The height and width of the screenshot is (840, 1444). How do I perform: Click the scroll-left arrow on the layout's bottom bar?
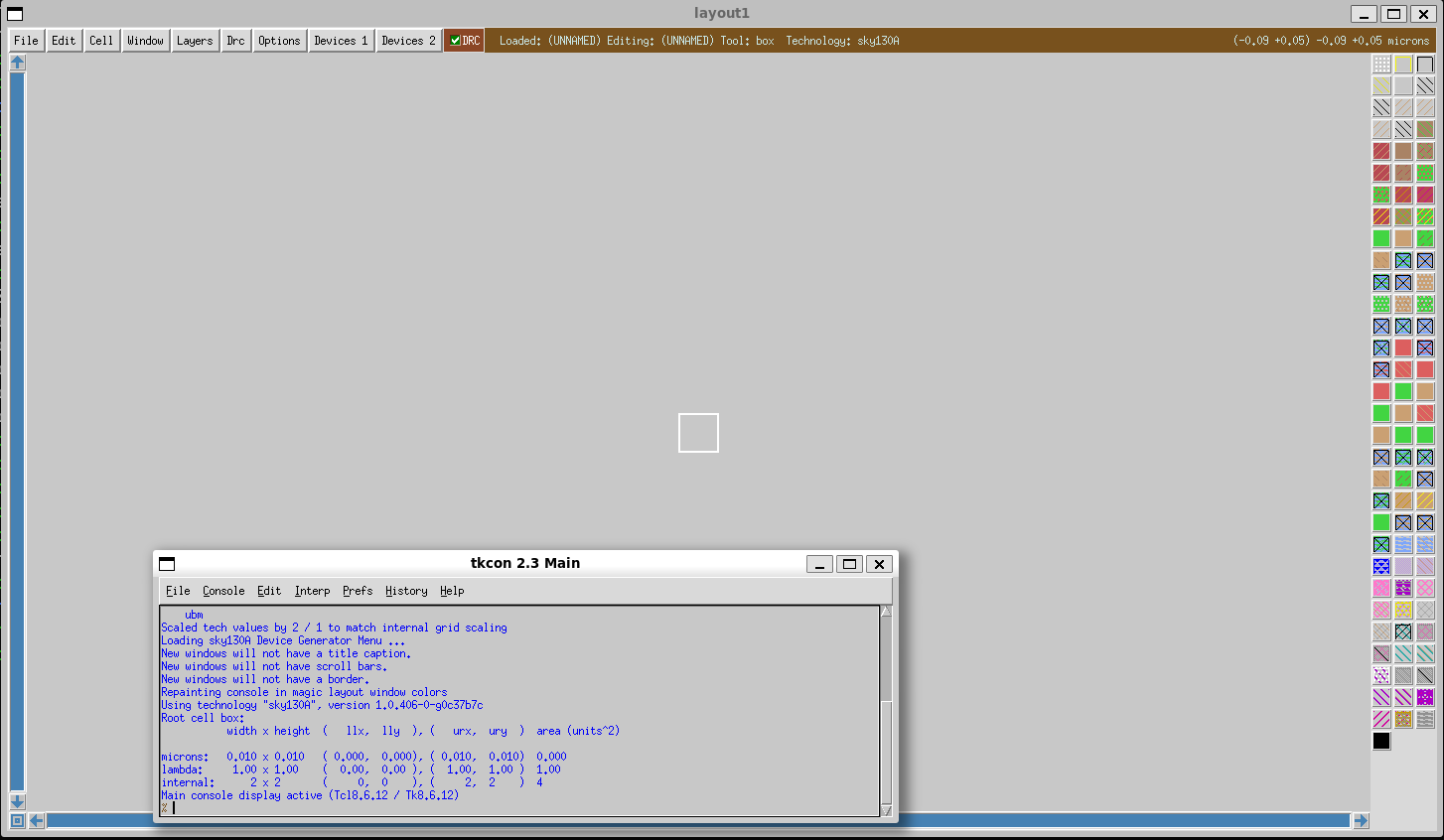click(37, 820)
